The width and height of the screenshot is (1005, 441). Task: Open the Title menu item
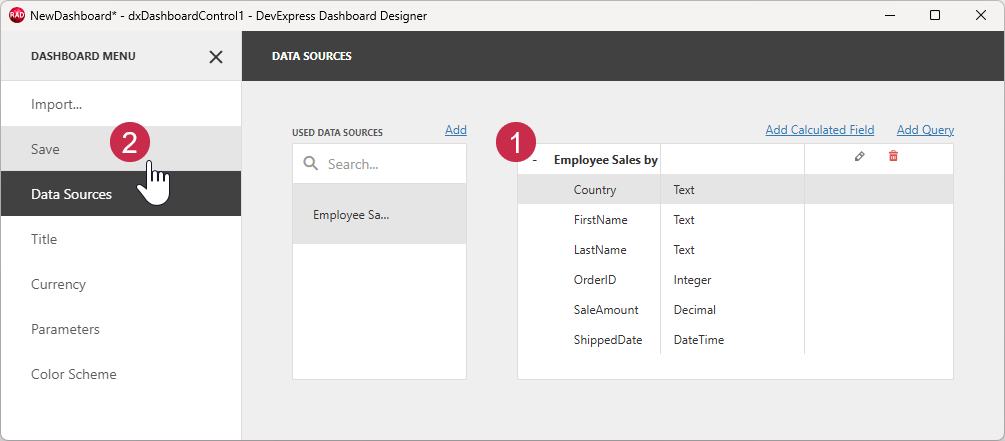click(121, 239)
